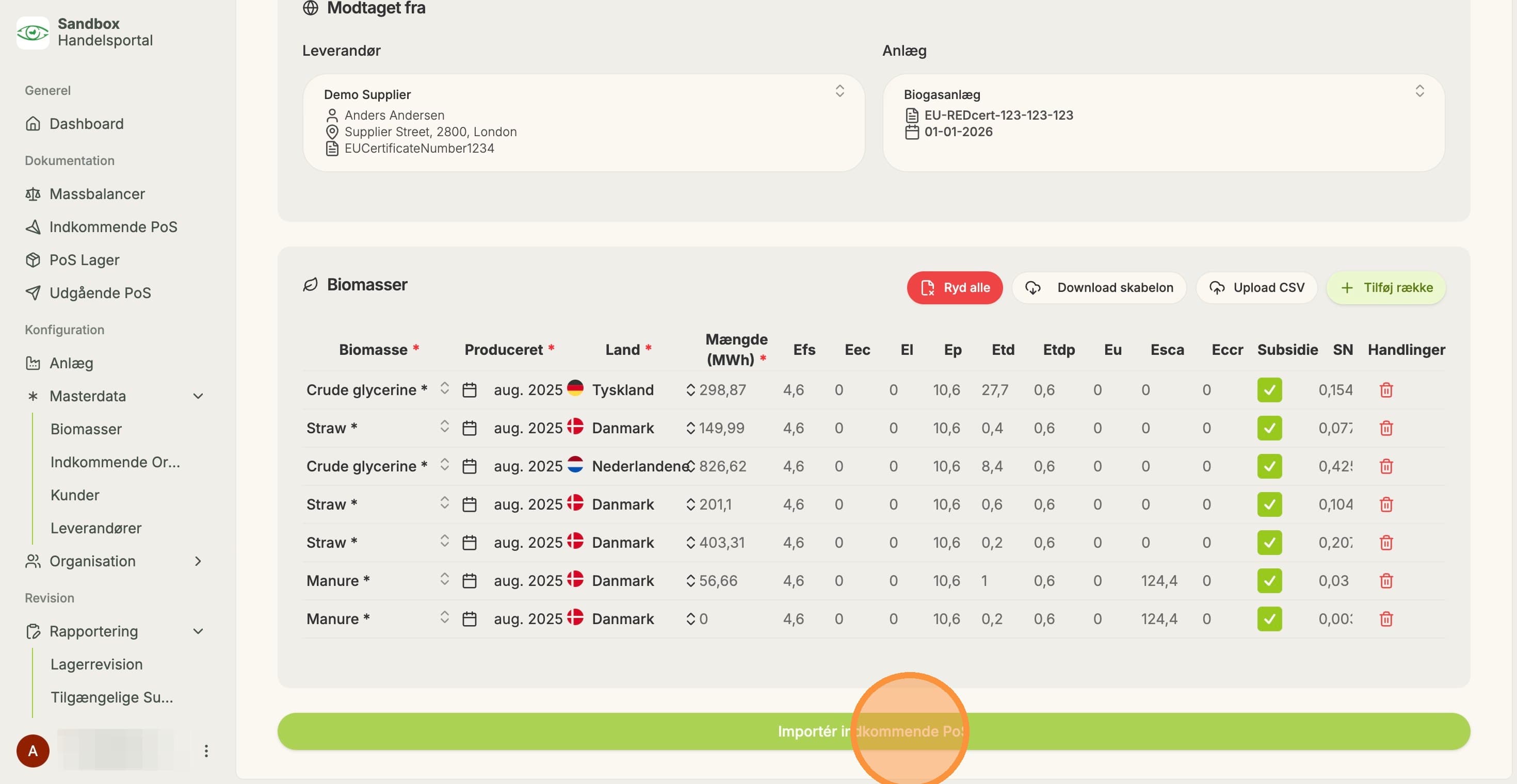Open the user options three-dot menu
This screenshot has width=1517, height=784.
206,751
